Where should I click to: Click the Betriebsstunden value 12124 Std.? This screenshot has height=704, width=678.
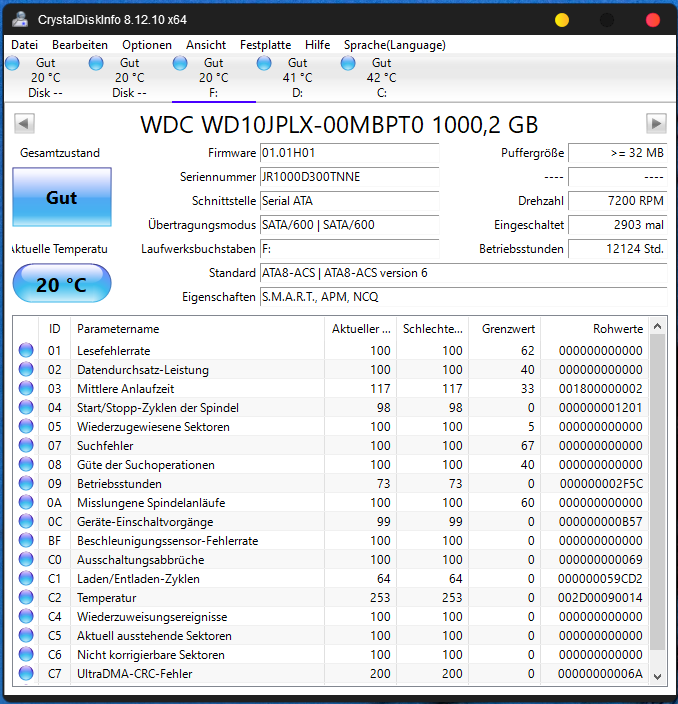(617, 249)
